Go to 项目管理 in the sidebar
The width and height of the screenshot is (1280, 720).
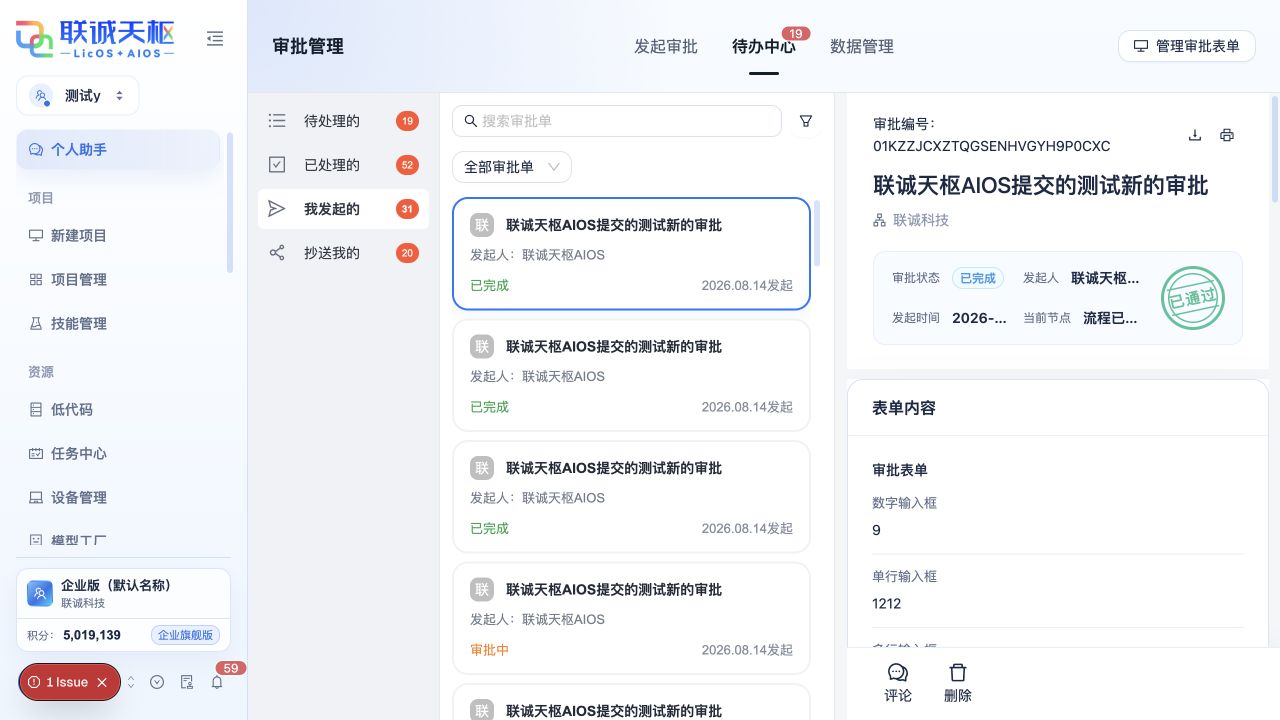click(x=118, y=280)
